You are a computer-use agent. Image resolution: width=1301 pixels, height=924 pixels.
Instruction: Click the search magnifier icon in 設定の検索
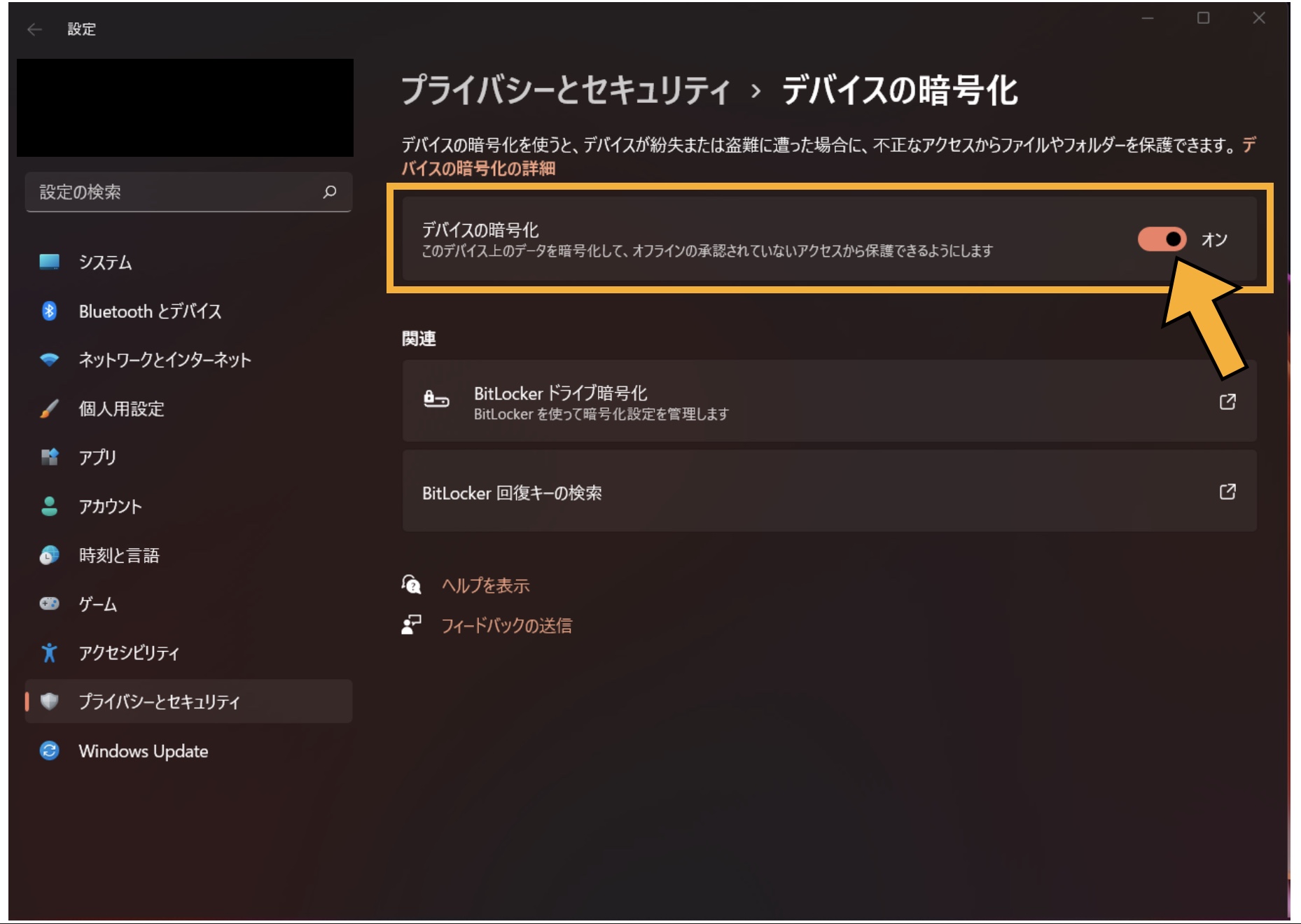coord(330,192)
